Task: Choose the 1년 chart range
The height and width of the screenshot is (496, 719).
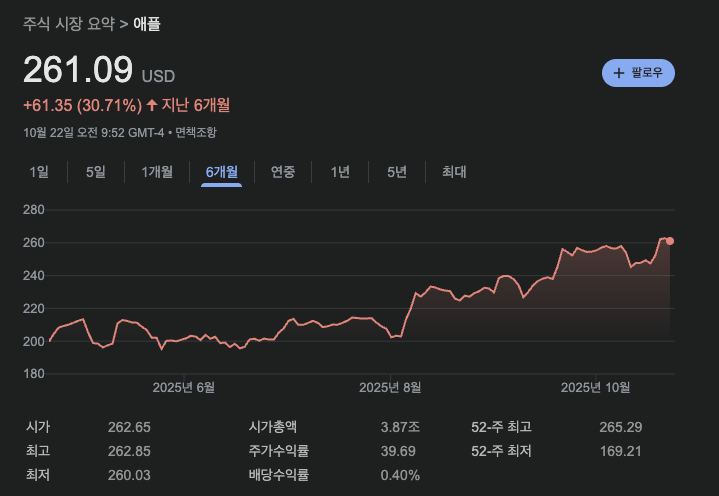Action: click(x=340, y=172)
